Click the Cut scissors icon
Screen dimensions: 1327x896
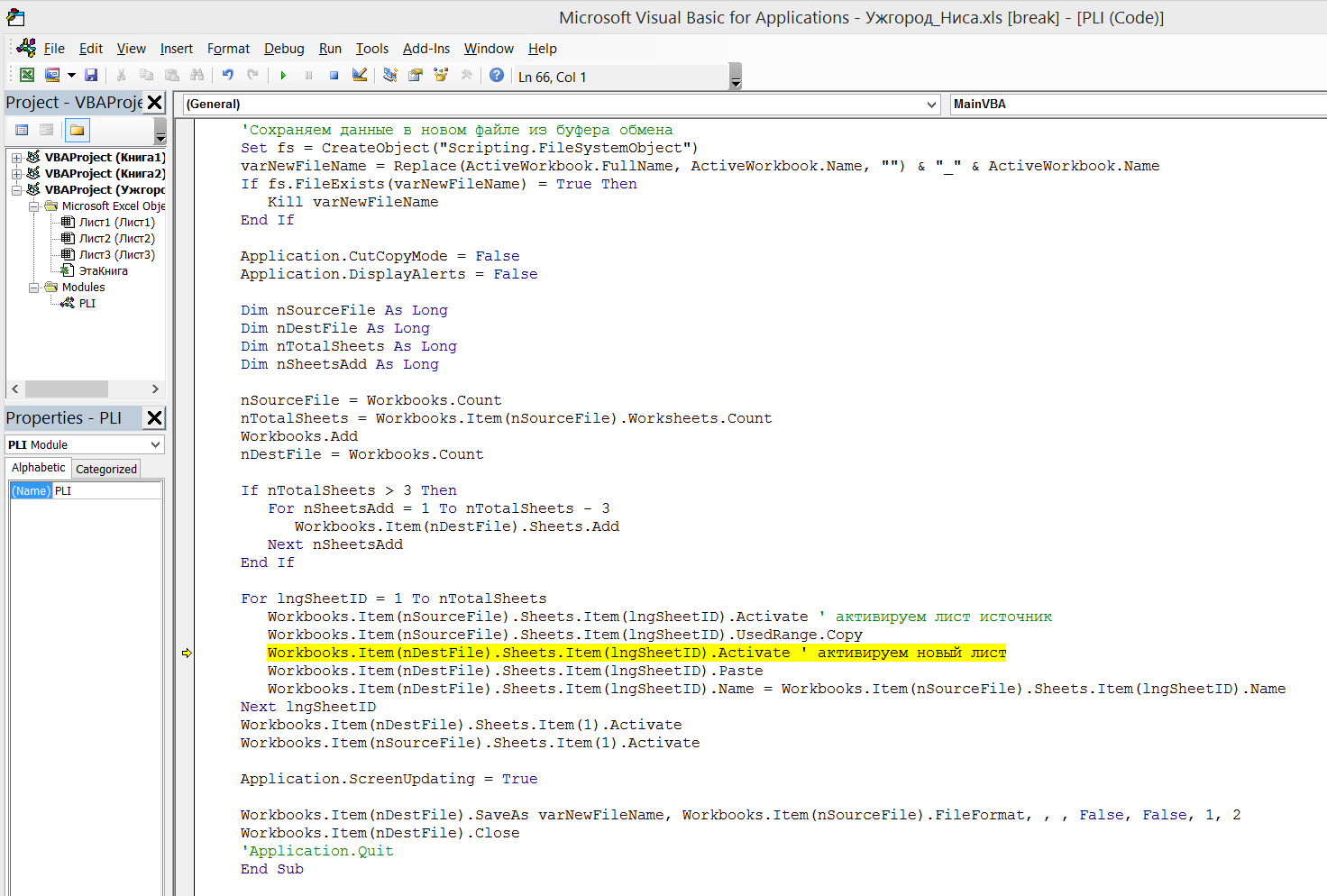[x=122, y=76]
